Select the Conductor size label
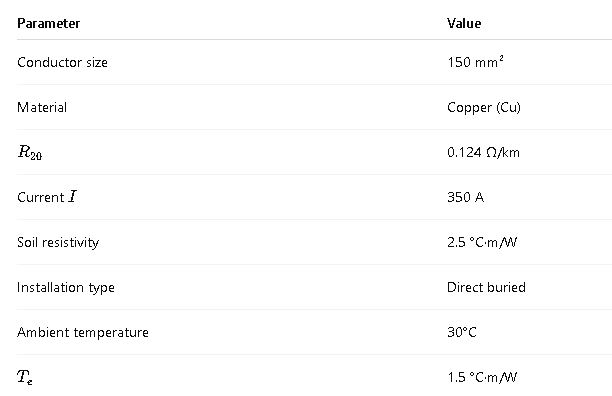The height and width of the screenshot is (396, 612). click(62, 62)
